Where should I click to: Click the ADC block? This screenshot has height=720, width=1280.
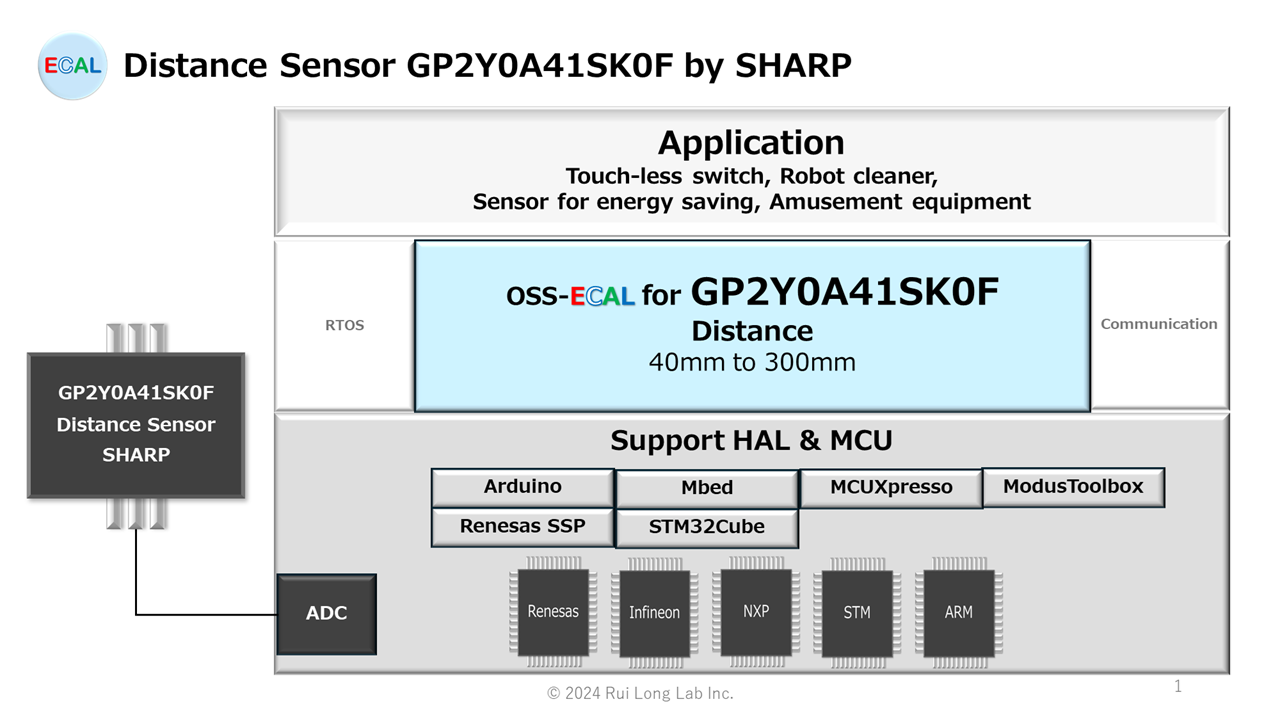click(x=326, y=613)
